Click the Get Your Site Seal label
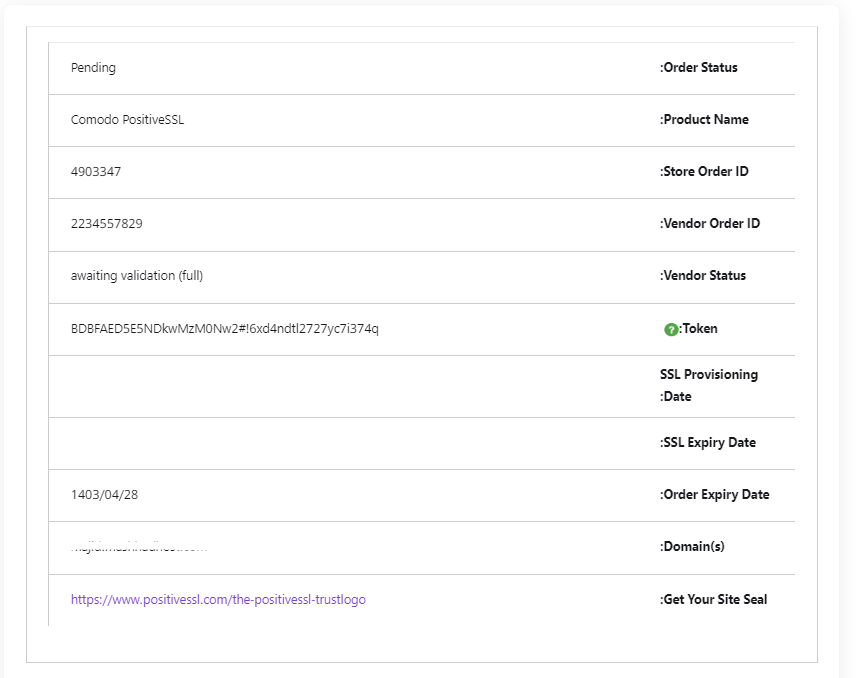The width and height of the screenshot is (862, 678). 712,599
